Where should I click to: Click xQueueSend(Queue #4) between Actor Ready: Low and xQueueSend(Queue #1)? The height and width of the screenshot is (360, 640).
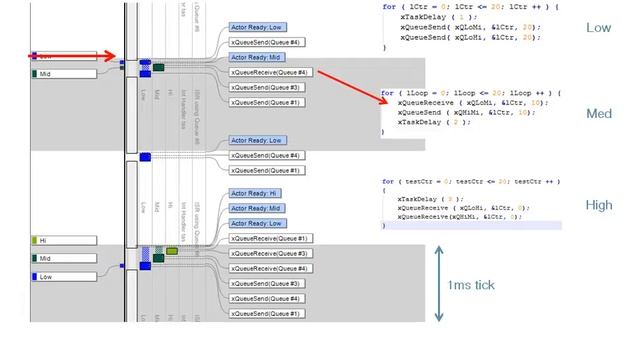pos(267,156)
